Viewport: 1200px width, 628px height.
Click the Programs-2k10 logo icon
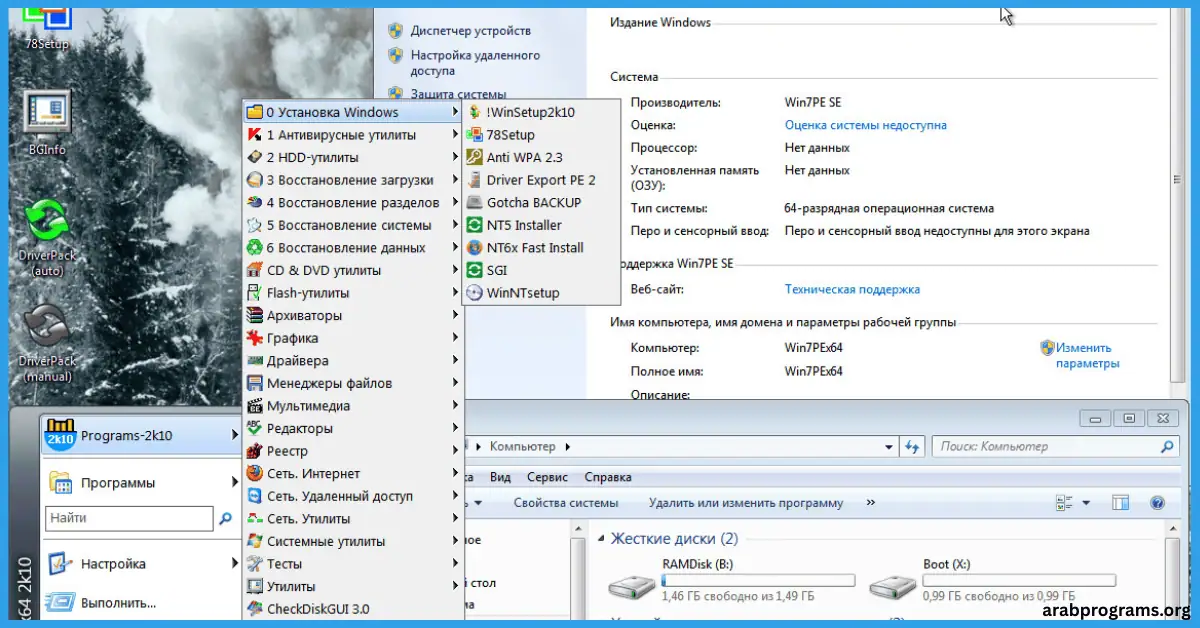(x=60, y=434)
